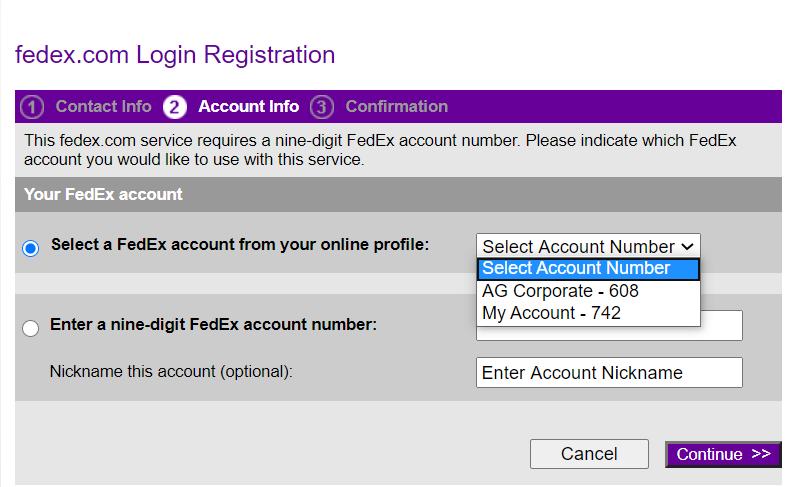This screenshot has height=487, width=796.
Task: Open the Select Account Number dropdown
Action: (x=588, y=246)
